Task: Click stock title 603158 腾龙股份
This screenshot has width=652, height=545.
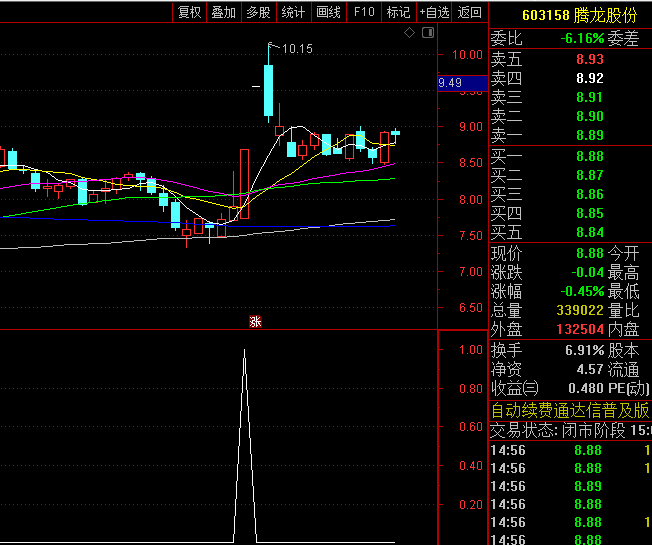Action: point(580,15)
